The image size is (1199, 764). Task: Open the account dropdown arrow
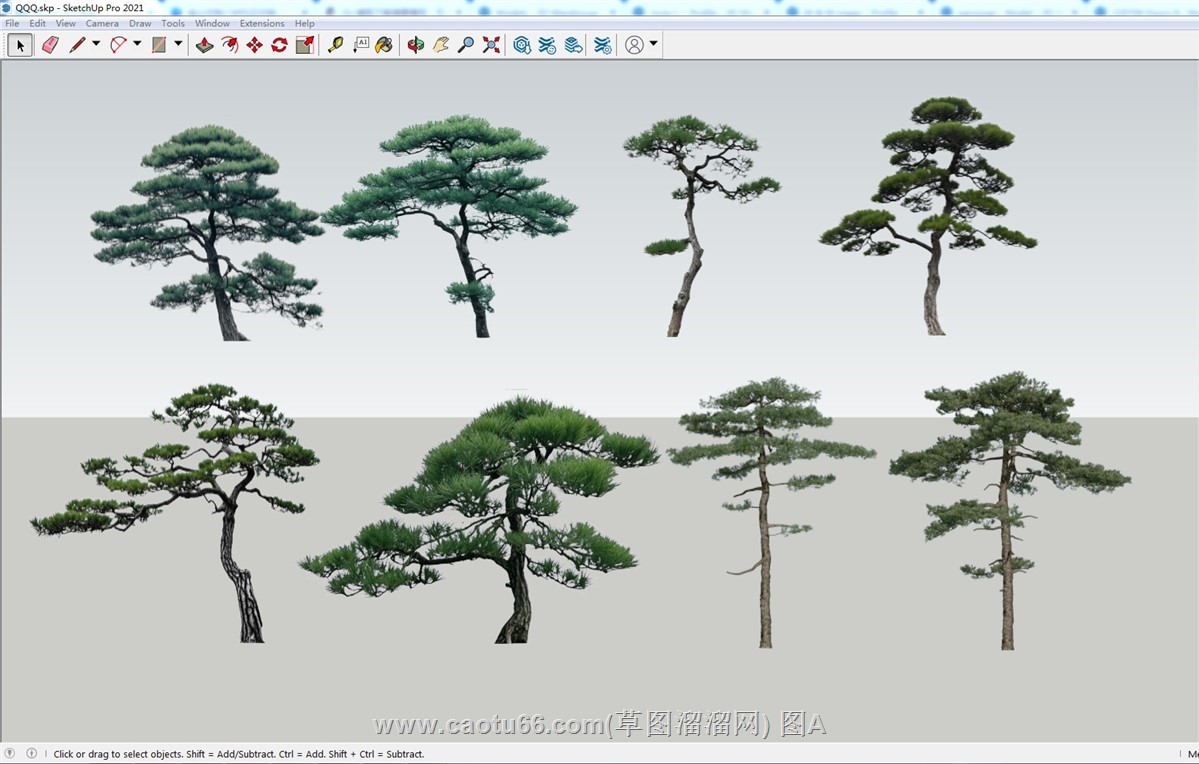[653, 44]
